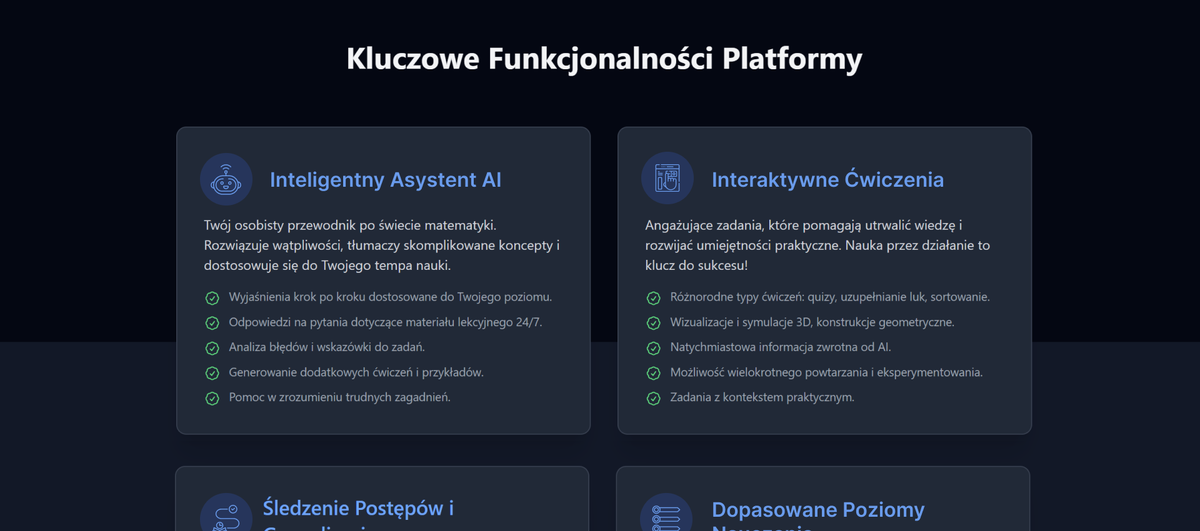Click the Kluczowe Funkcjonalności Platformy title
The width and height of the screenshot is (1200, 531).
click(604, 58)
